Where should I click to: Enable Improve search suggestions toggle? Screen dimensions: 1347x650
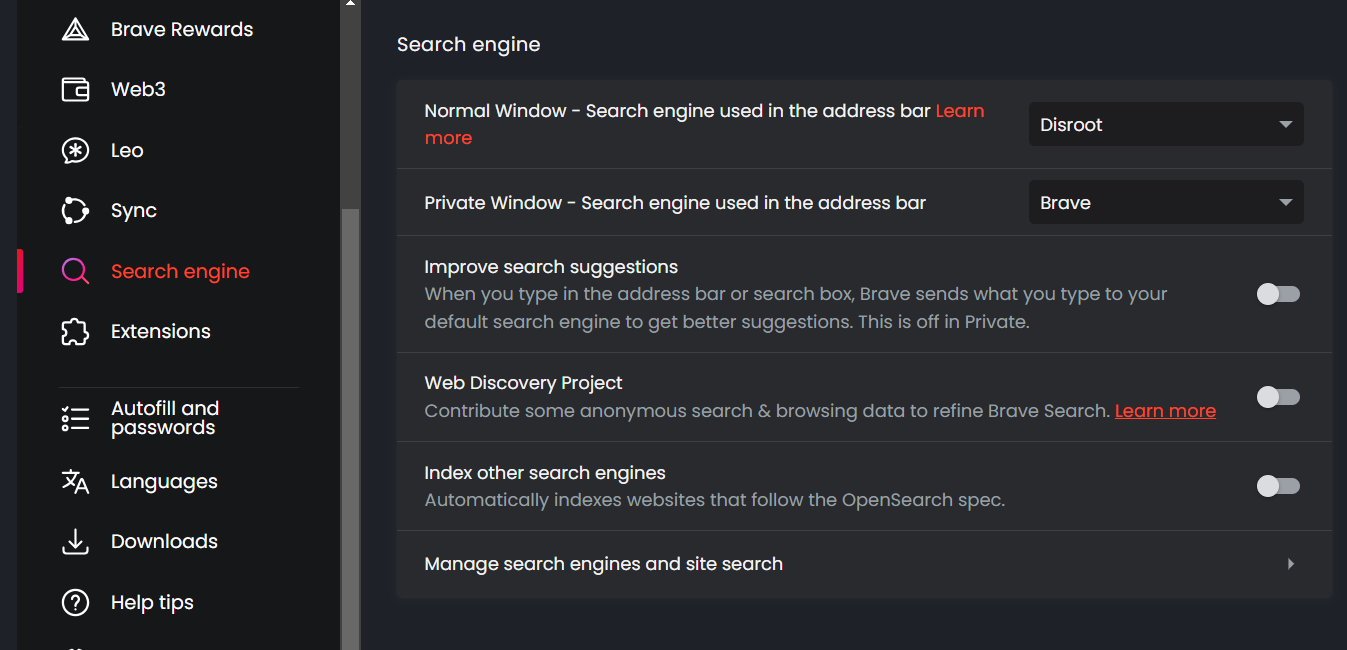(1278, 294)
